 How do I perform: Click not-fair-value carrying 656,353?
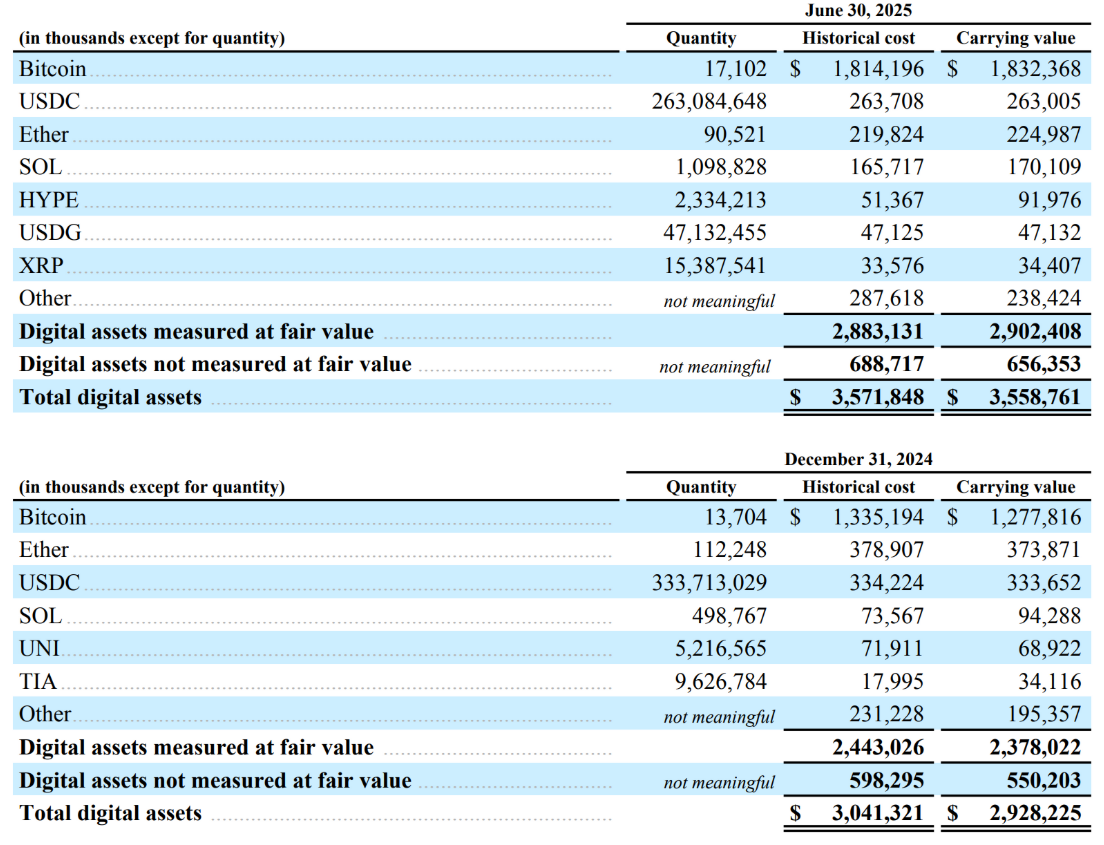click(1043, 364)
